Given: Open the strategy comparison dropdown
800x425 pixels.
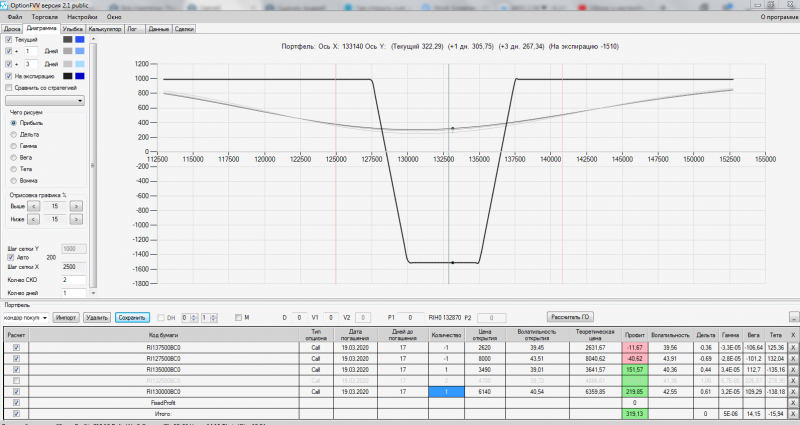Looking at the screenshot, I should [x=45, y=101].
